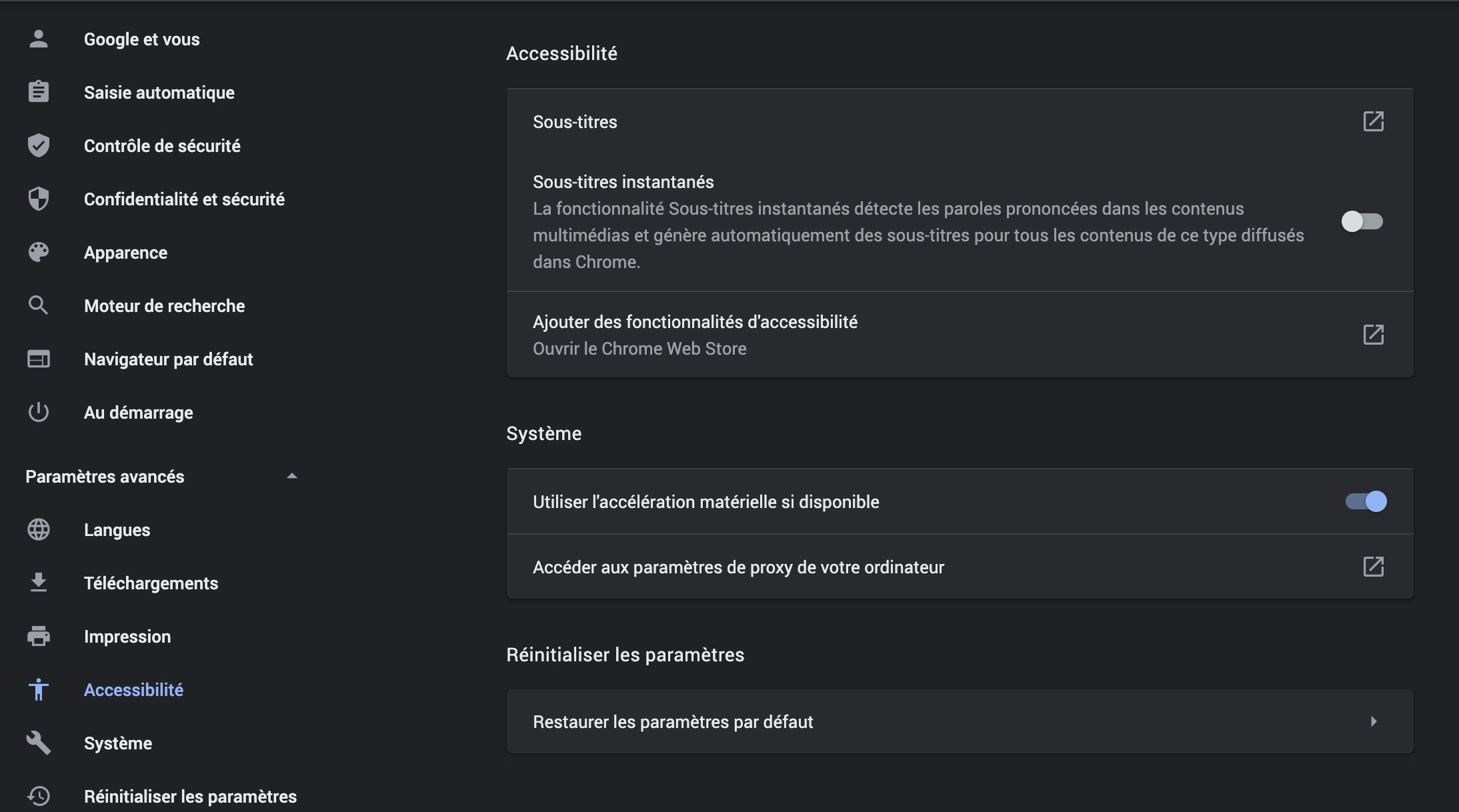
Task: Select Navigateur par défaut in the sidebar
Action: (168, 359)
